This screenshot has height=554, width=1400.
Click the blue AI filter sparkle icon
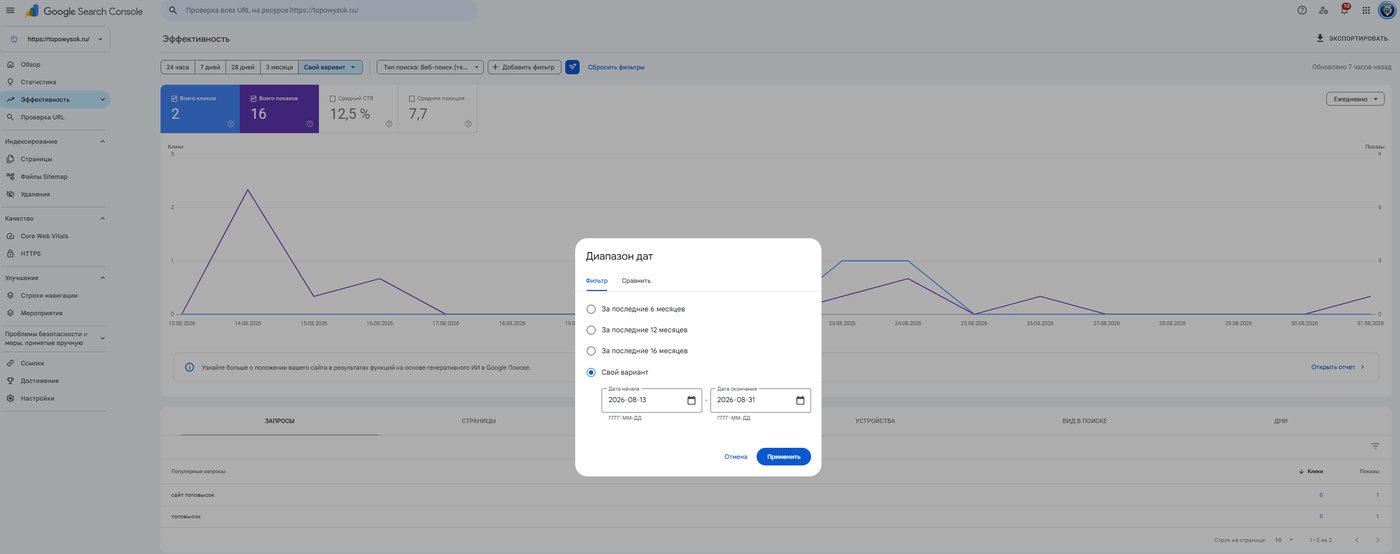(572, 67)
